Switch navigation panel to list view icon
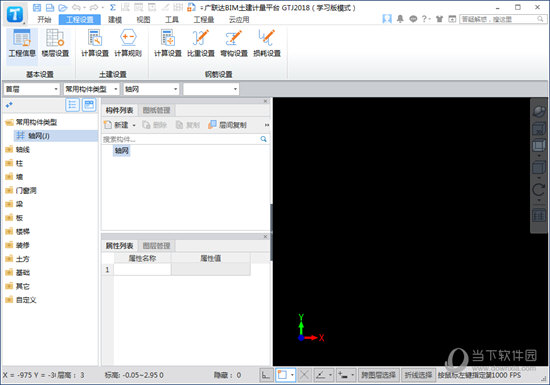This screenshot has height=385, width=550. [x=72, y=105]
